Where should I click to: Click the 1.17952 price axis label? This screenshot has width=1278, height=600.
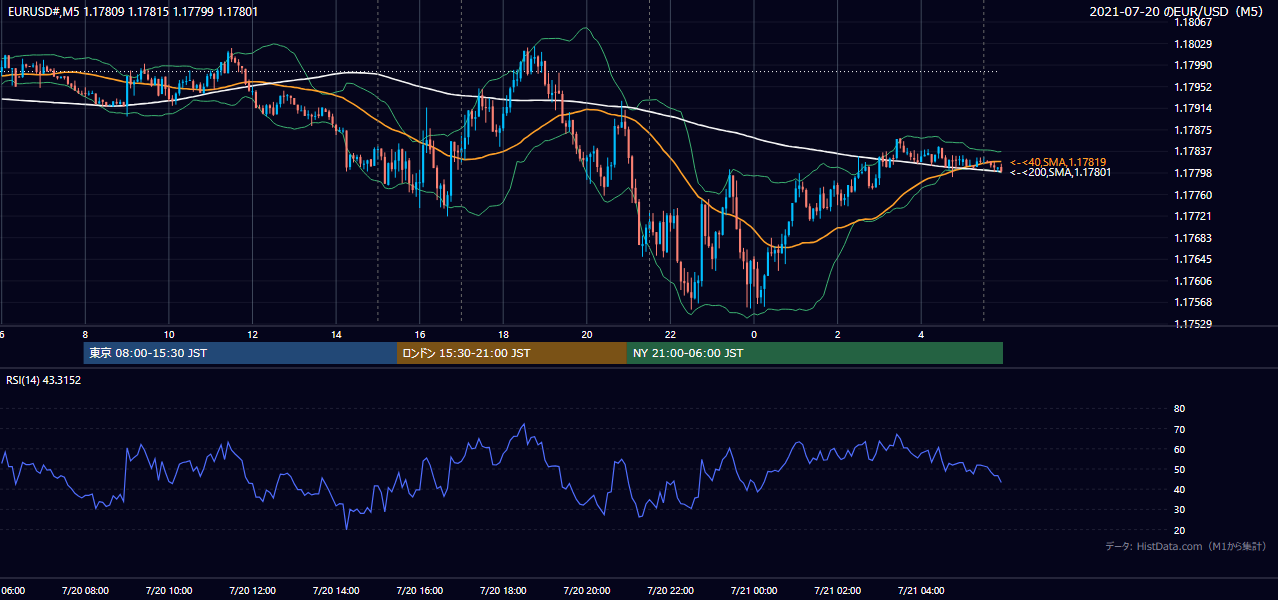pyautogui.click(x=1192, y=87)
